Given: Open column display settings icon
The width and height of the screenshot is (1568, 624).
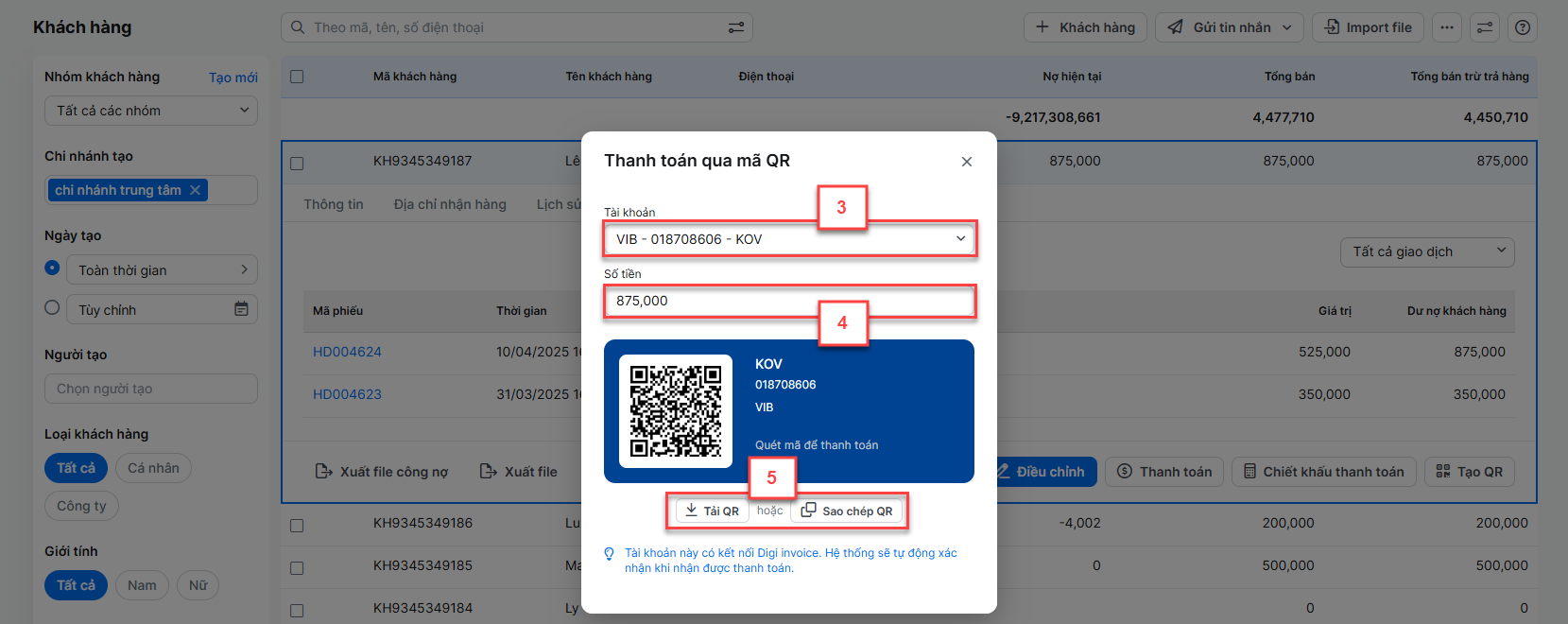Looking at the screenshot, I should pyautogui.click(x=1485, y=27).
